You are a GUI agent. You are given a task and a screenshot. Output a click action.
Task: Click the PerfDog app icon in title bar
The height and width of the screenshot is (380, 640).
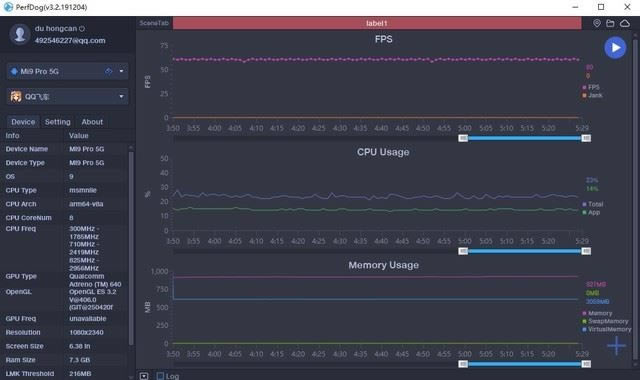8,7
